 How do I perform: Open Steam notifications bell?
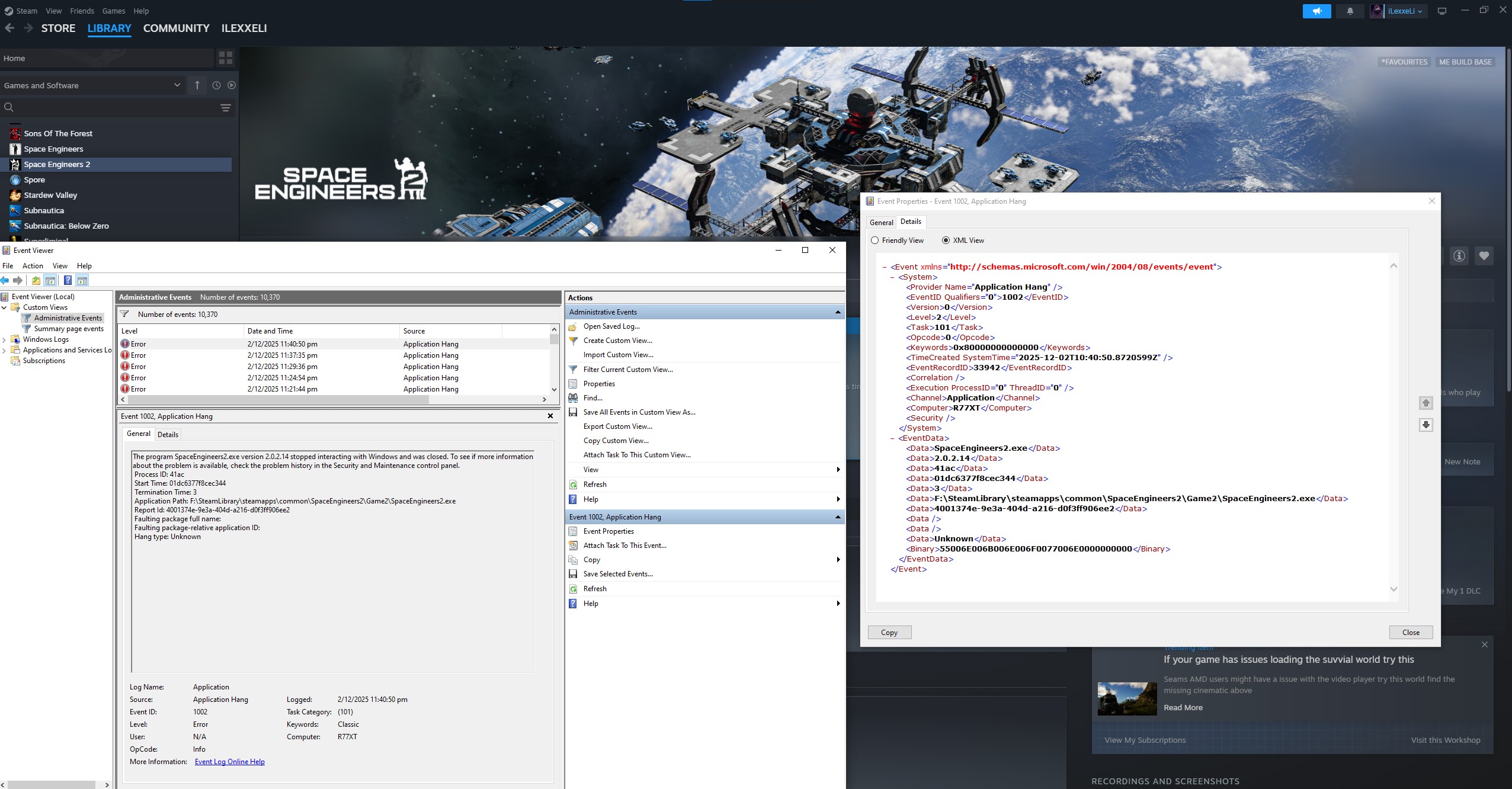click(x=1350, y=11)
